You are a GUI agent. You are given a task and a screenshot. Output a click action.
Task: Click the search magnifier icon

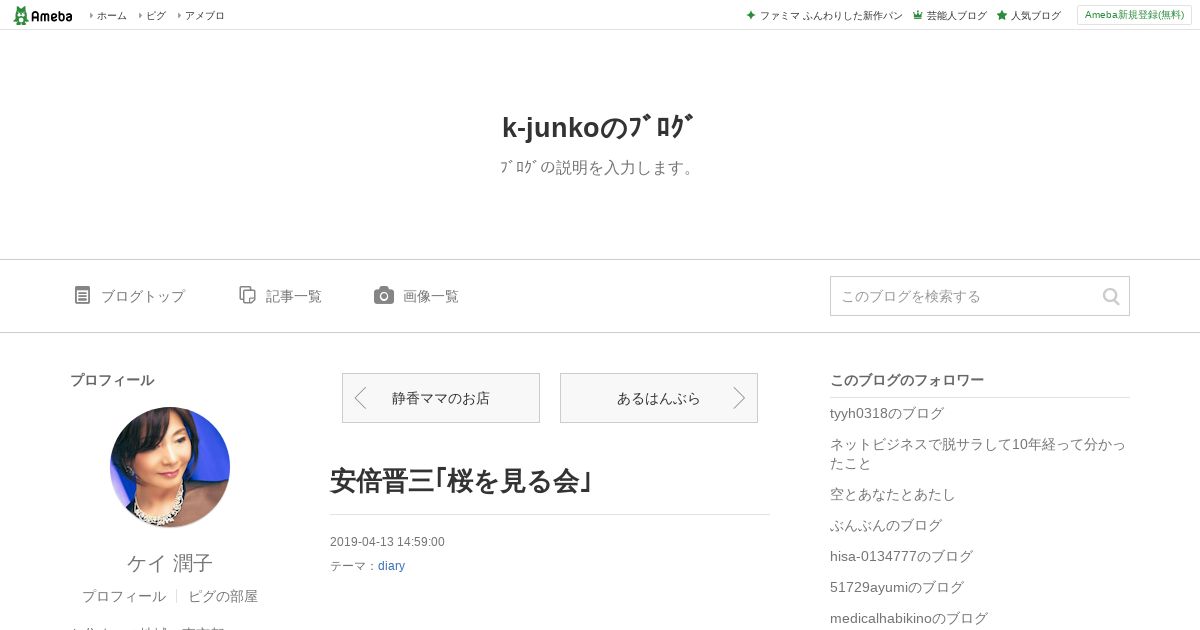[x=1111, y=296]
